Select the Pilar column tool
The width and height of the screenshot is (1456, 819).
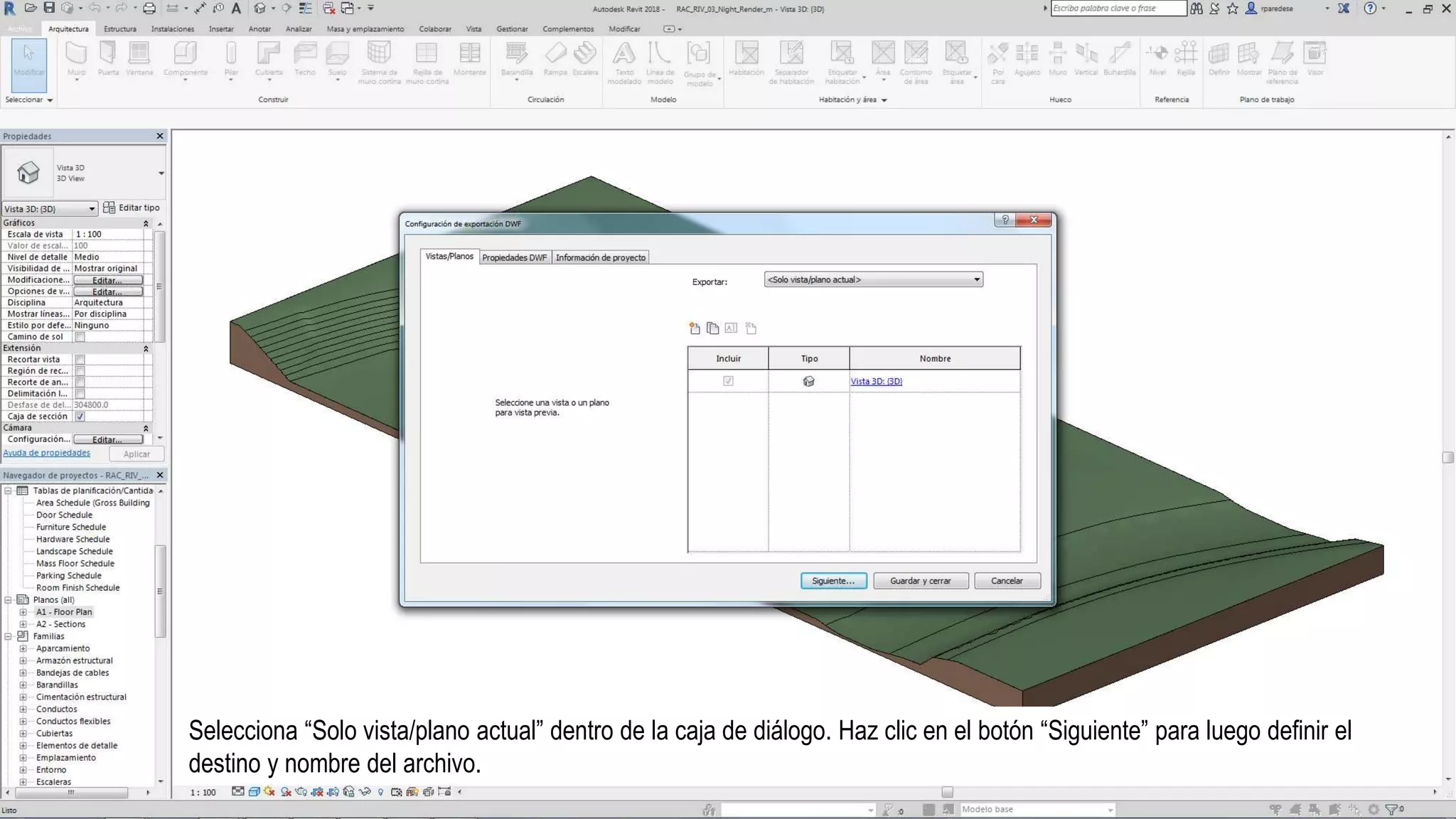point(231,59)
